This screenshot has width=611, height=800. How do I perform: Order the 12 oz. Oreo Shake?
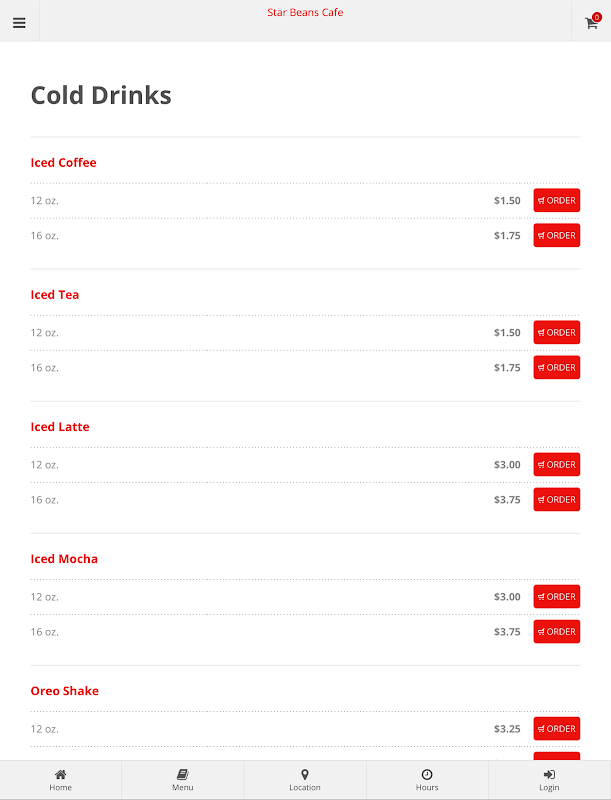pos(556,729)
